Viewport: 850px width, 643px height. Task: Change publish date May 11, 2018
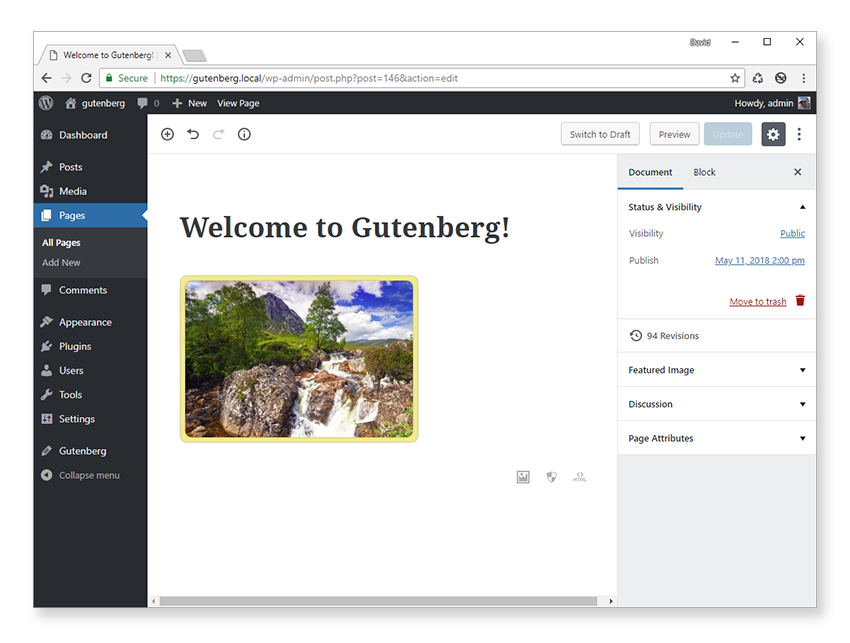pos(759,260)
